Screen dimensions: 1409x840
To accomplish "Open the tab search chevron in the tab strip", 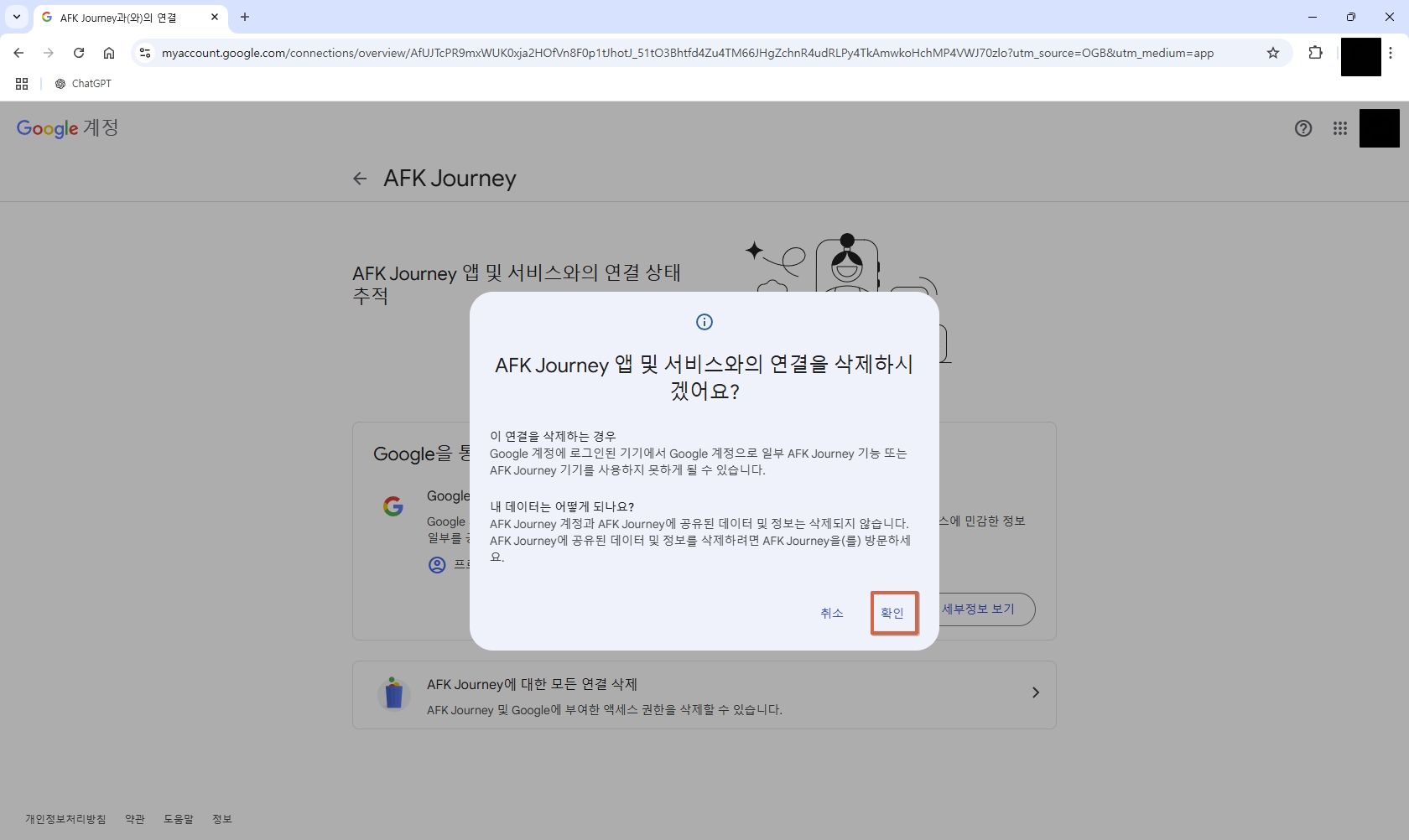I will pos(16,17).
